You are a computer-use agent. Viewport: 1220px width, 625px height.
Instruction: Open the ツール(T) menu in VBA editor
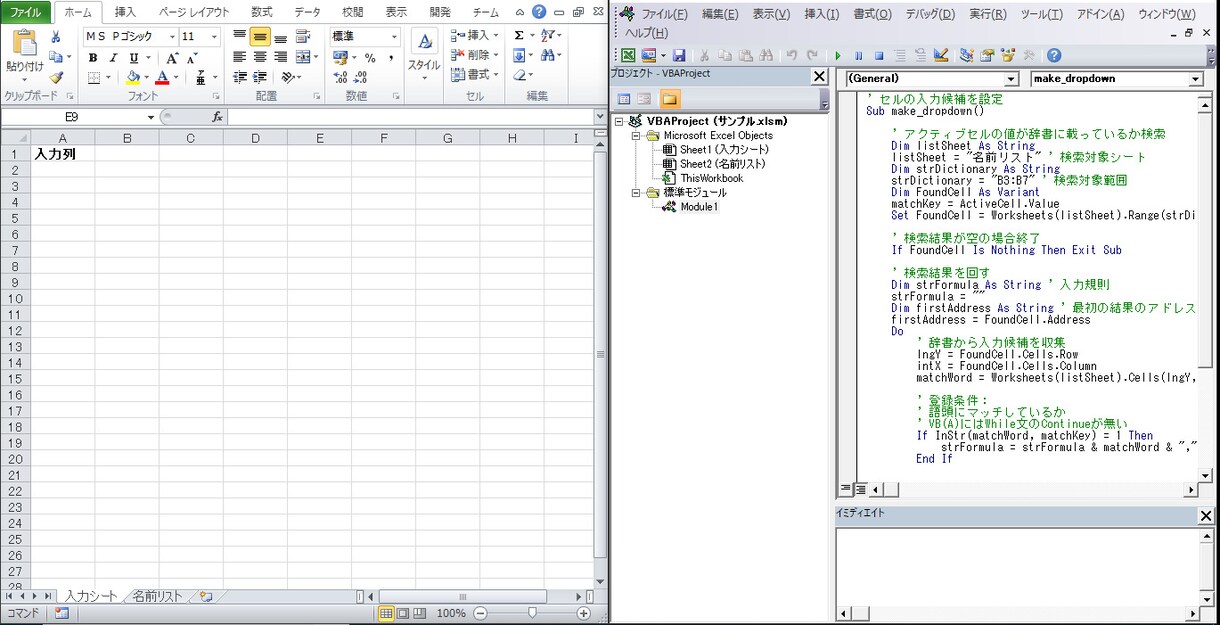click(1042, 14)
